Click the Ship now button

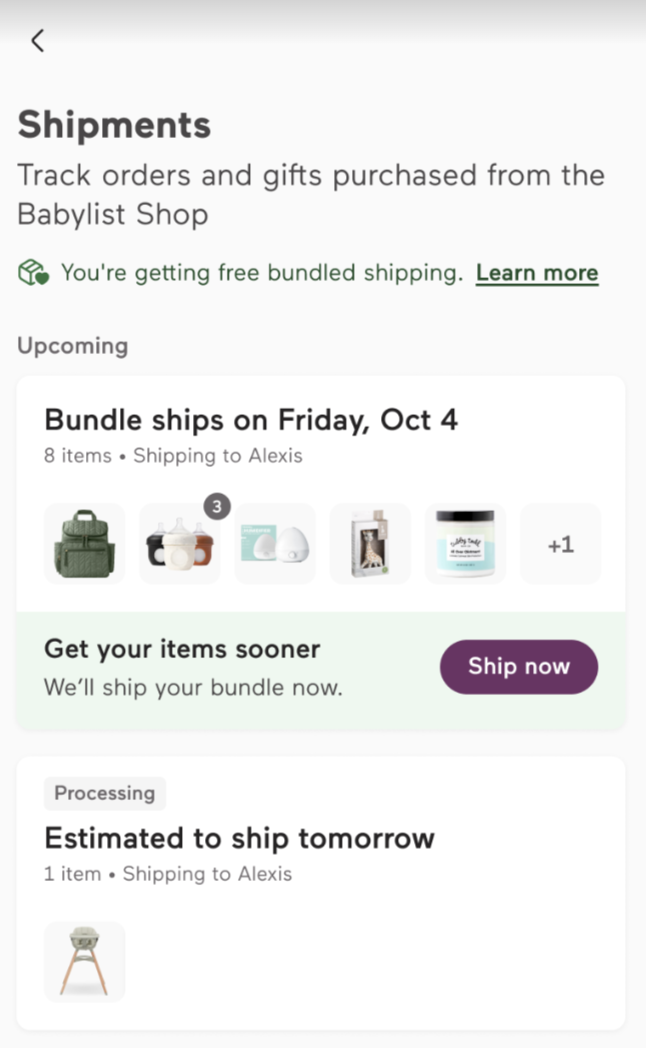pos(518,666)
